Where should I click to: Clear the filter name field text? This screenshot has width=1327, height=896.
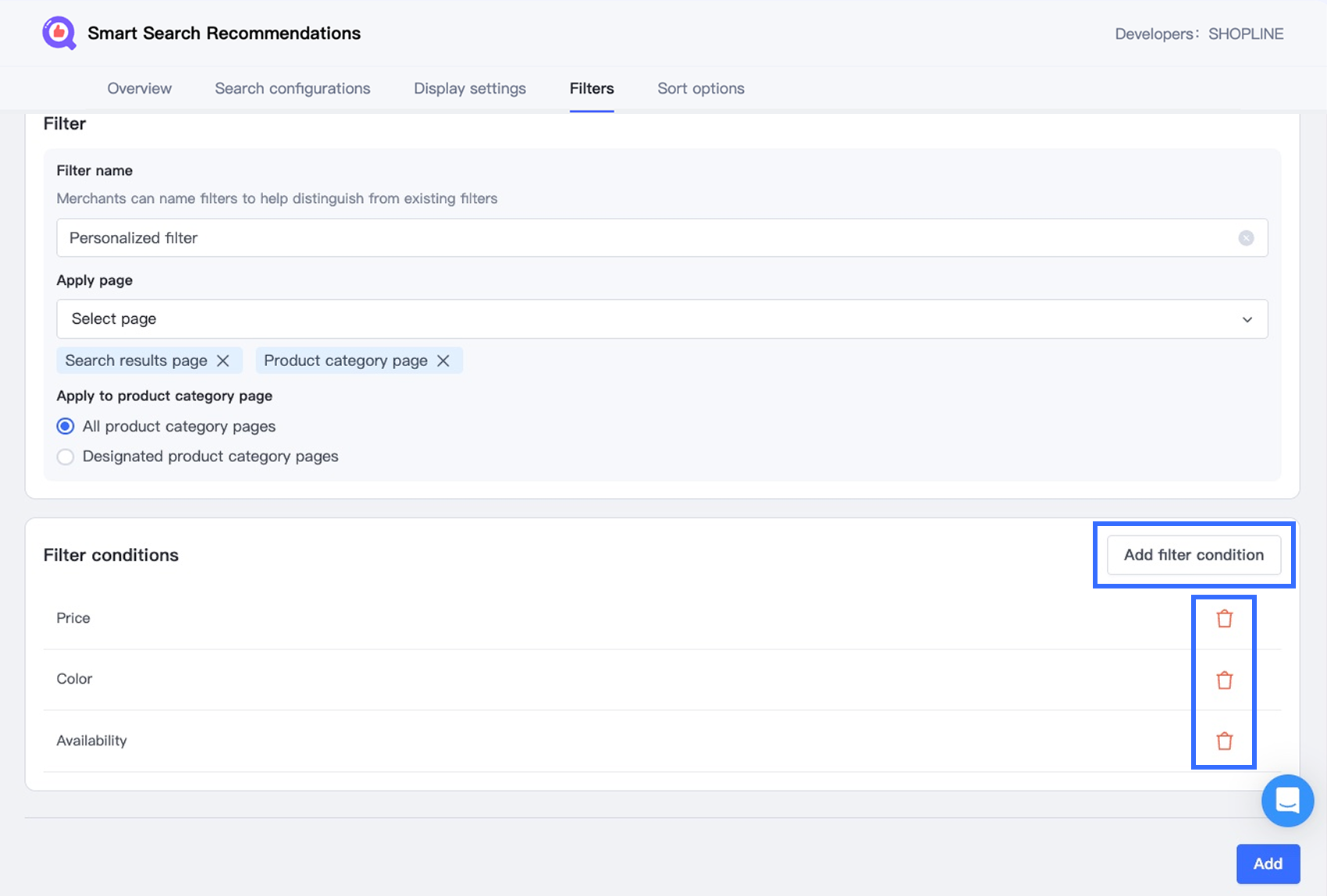point(1246,238)
